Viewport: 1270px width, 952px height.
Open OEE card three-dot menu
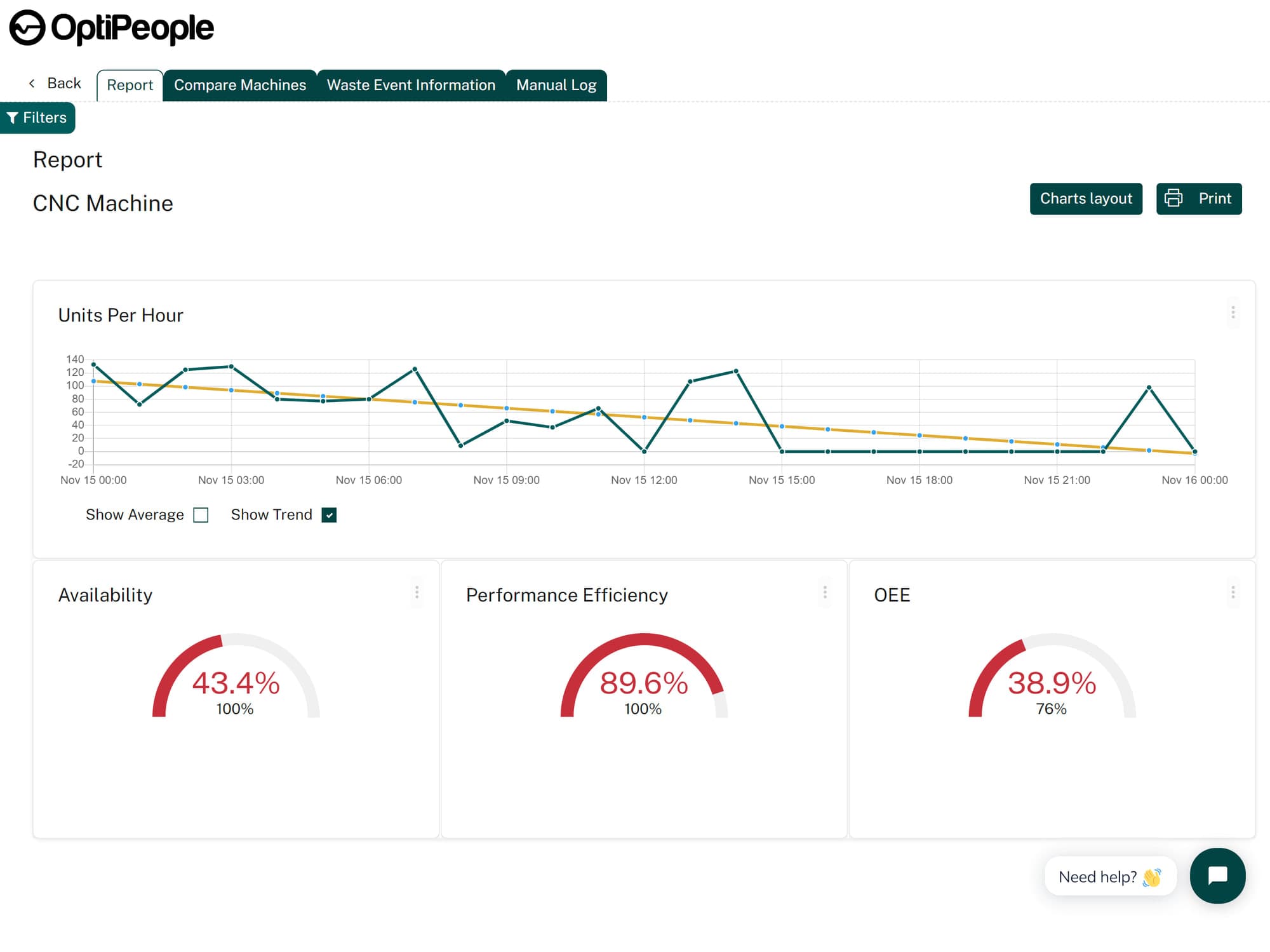click(1233, 593)
